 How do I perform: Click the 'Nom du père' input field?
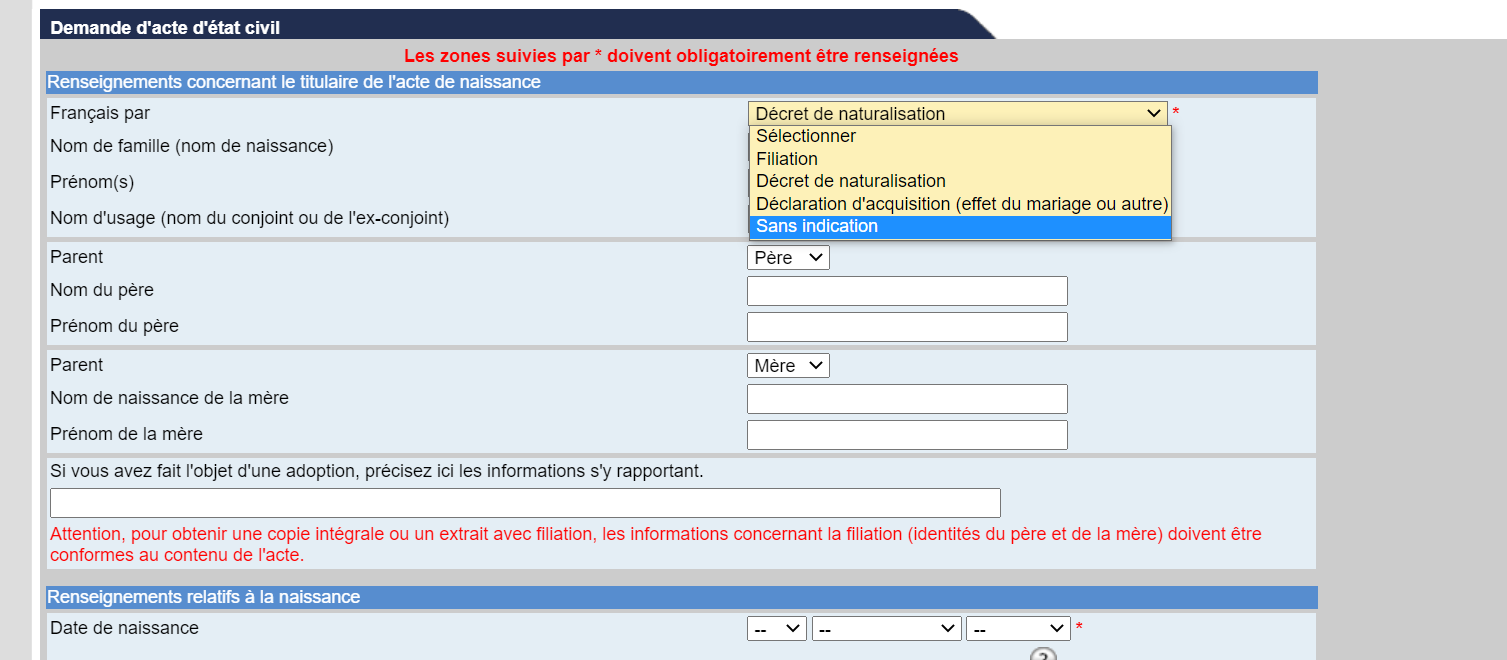(907, 291)
